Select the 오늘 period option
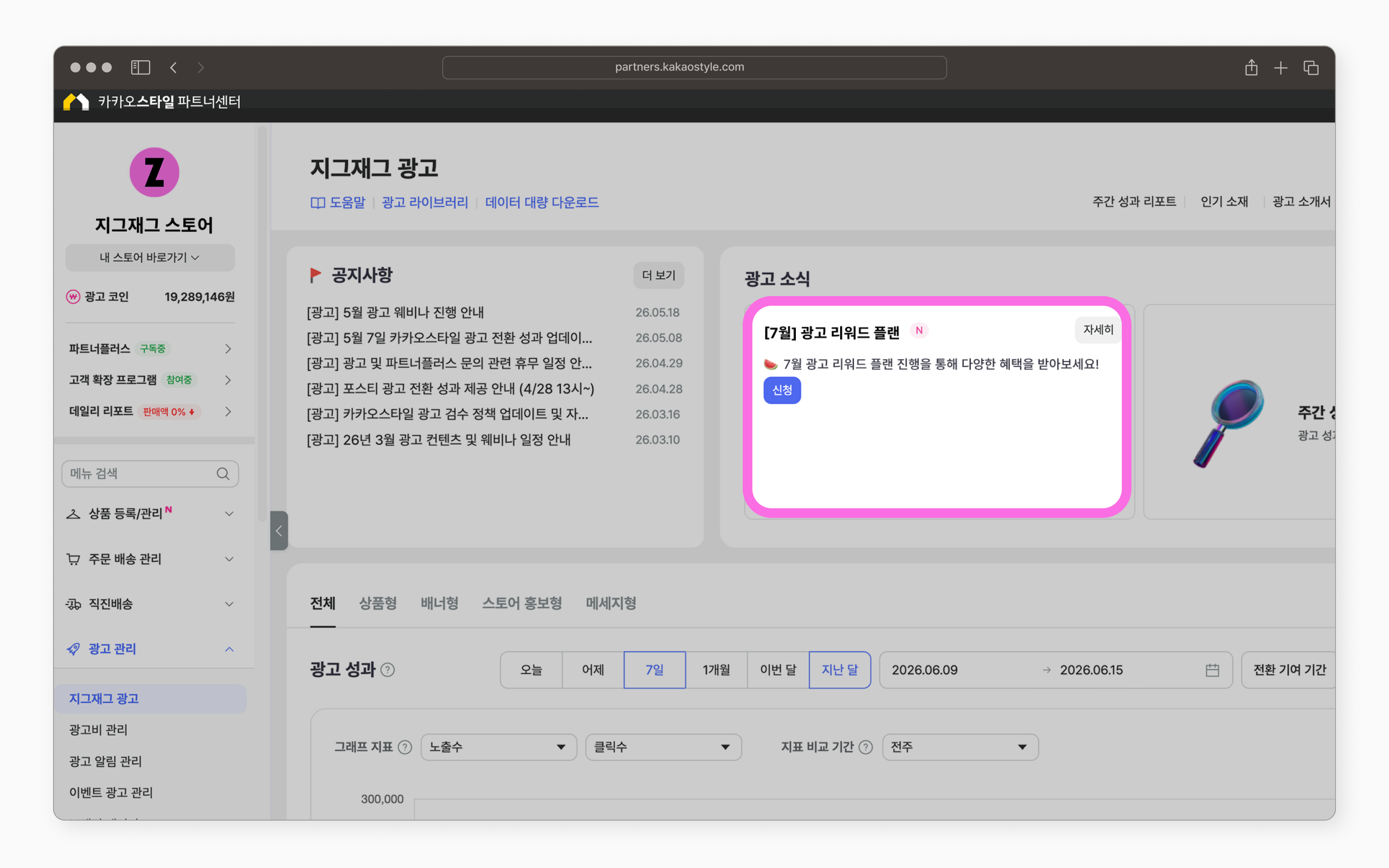1389x868 pixels. click(x=531, y=670)
